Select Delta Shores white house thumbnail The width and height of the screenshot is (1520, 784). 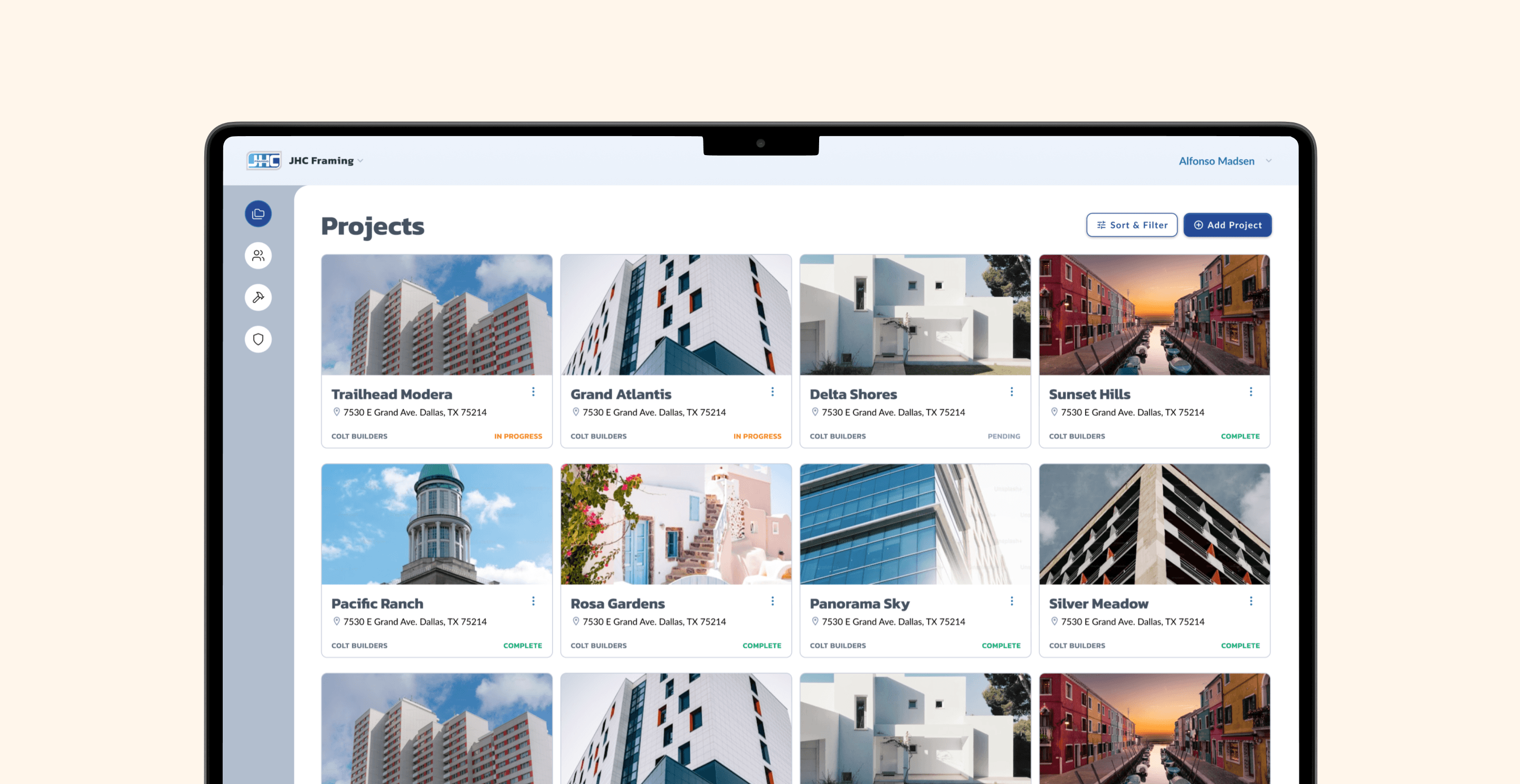(x=915, y=315)
